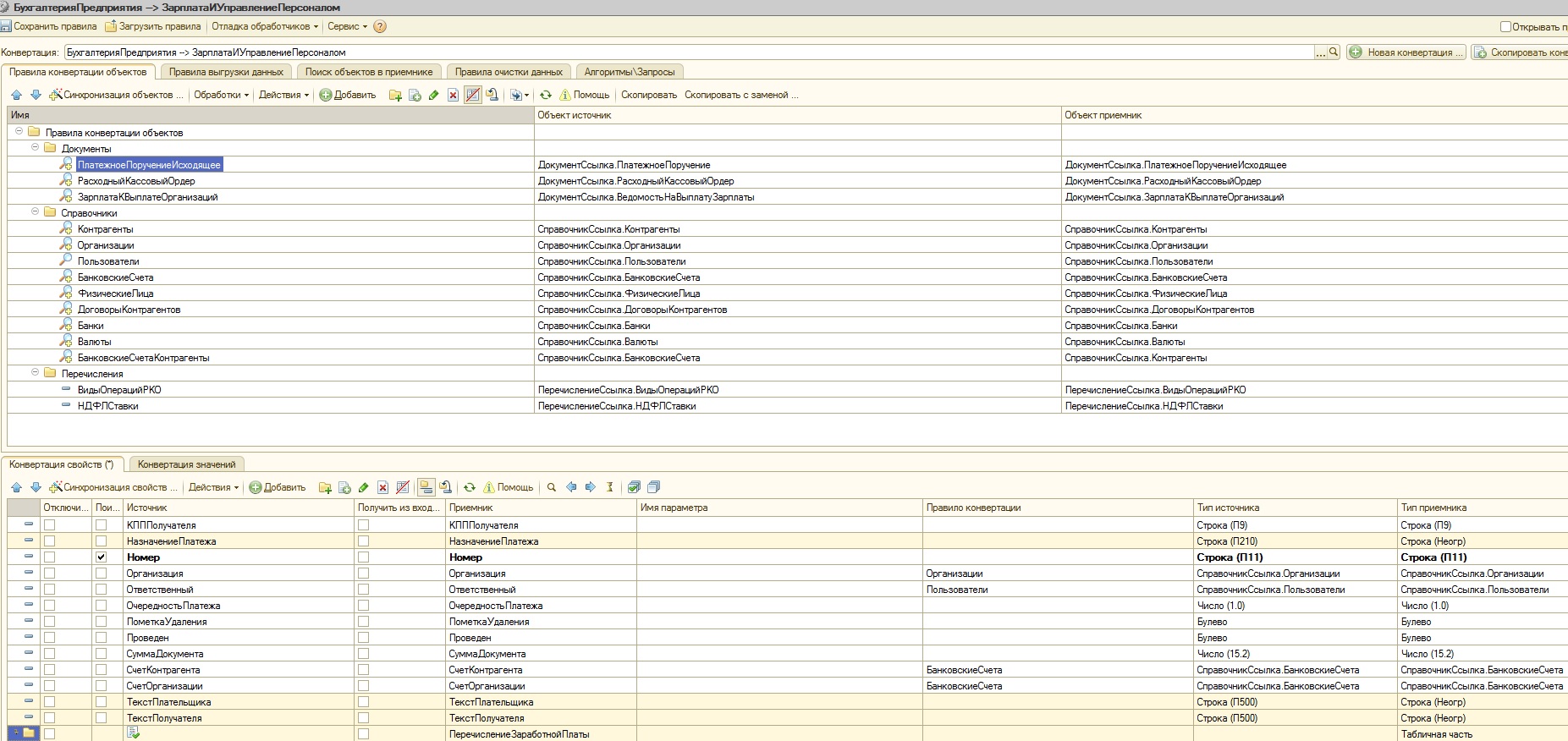Image resolution: width=1568 pixels, height=741 pixels.
Task: Switch to Правила выгрузки данных tab
Action: click(x=226, y=72)
